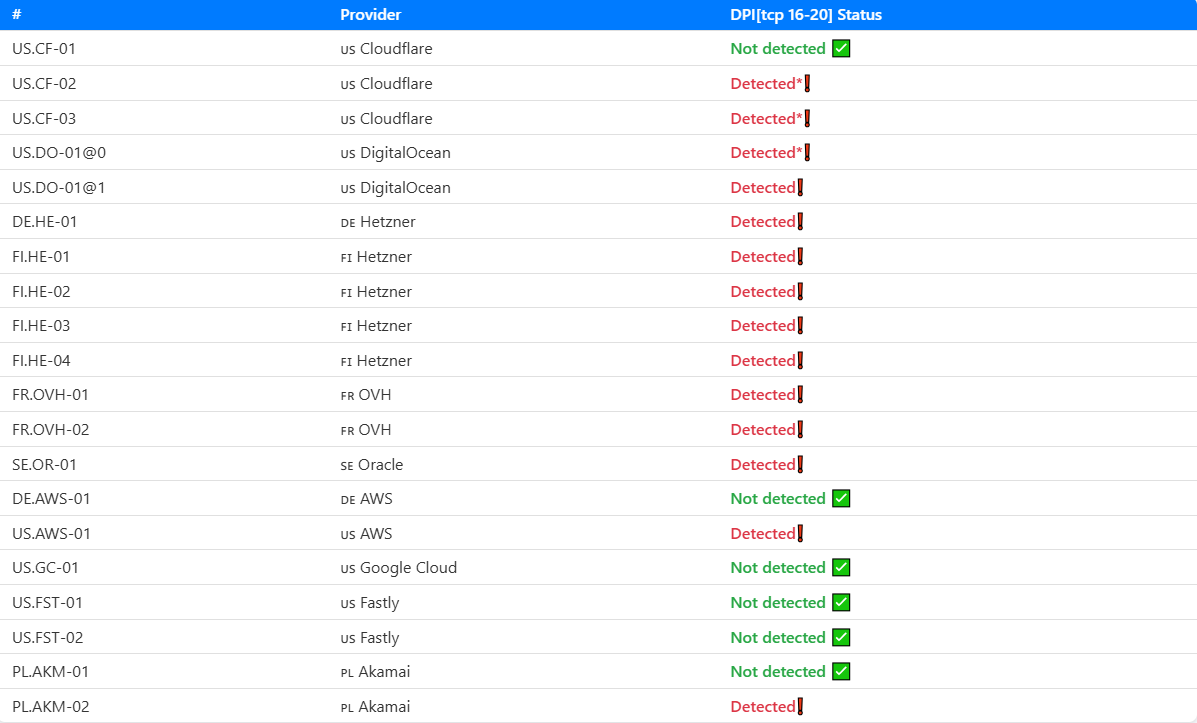Click the # column header

[x=17, y=15]
